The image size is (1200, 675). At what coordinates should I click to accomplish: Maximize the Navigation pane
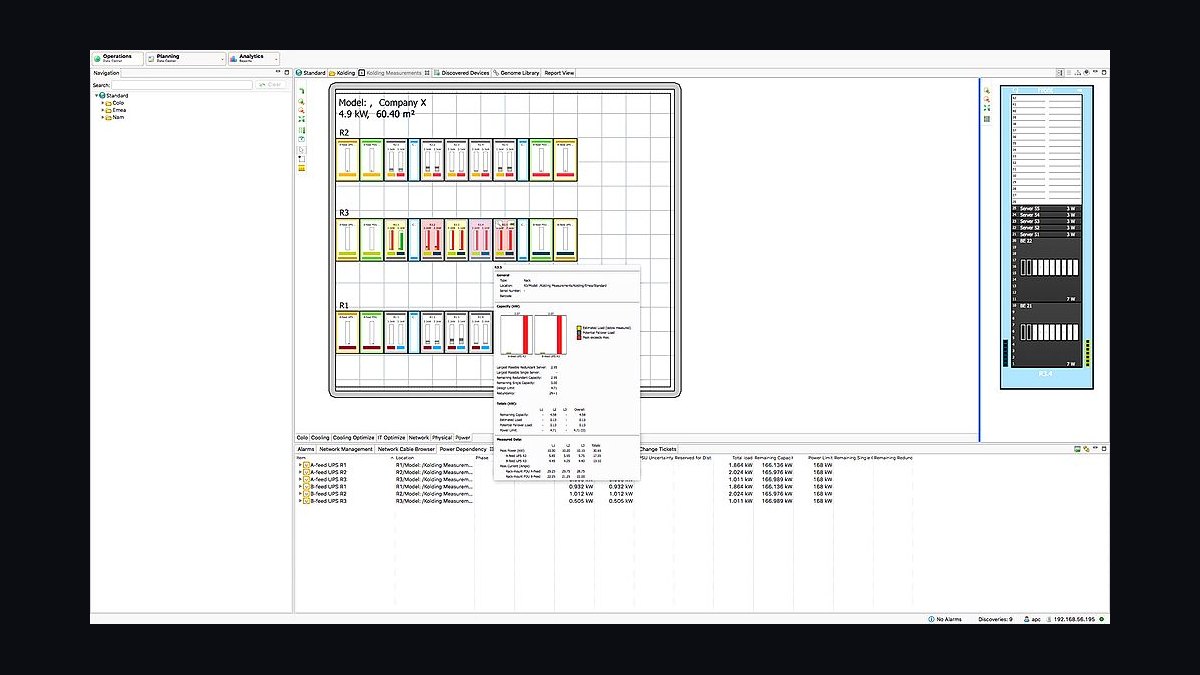(286, 73)
